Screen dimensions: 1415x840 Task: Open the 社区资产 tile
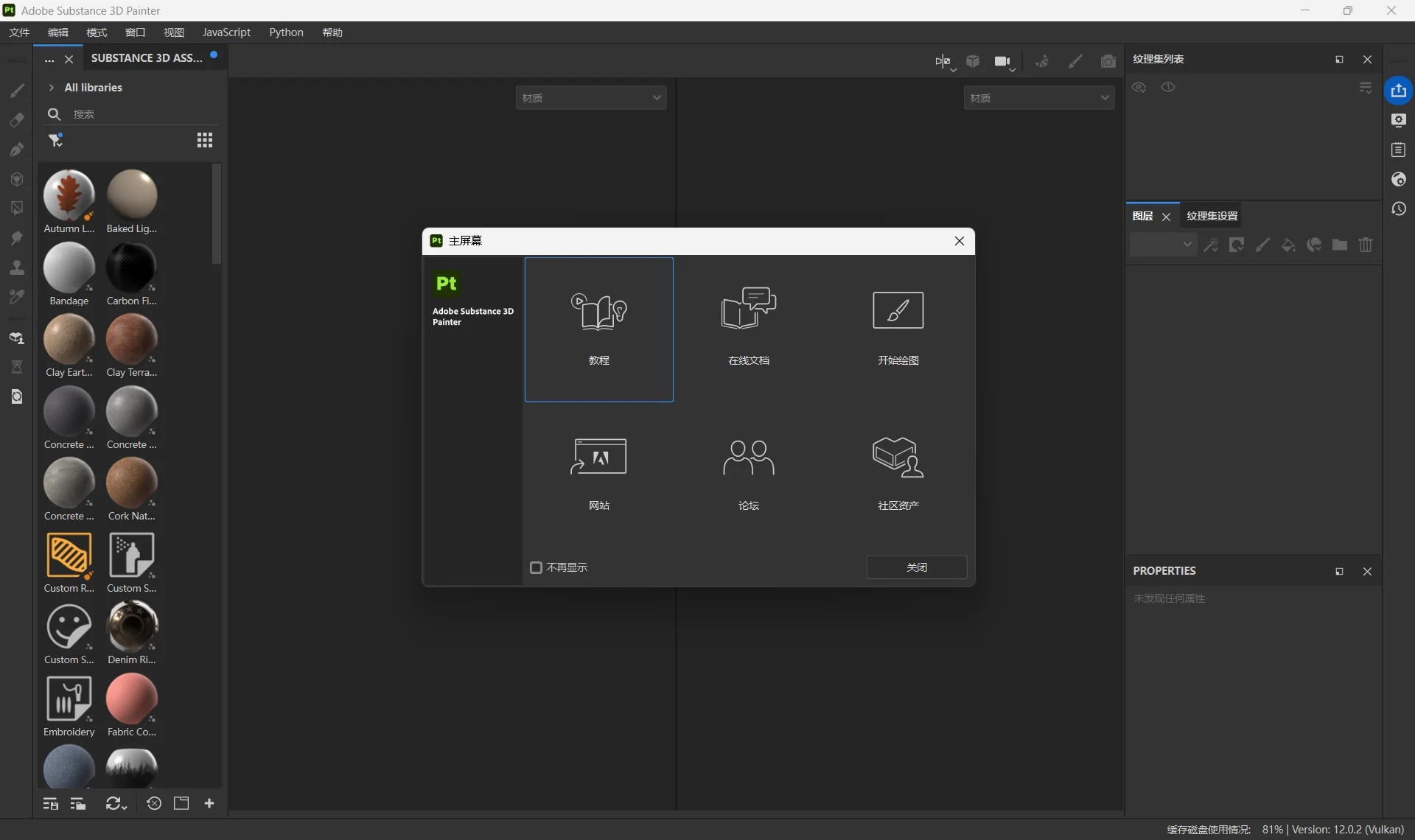coord(898,475)
